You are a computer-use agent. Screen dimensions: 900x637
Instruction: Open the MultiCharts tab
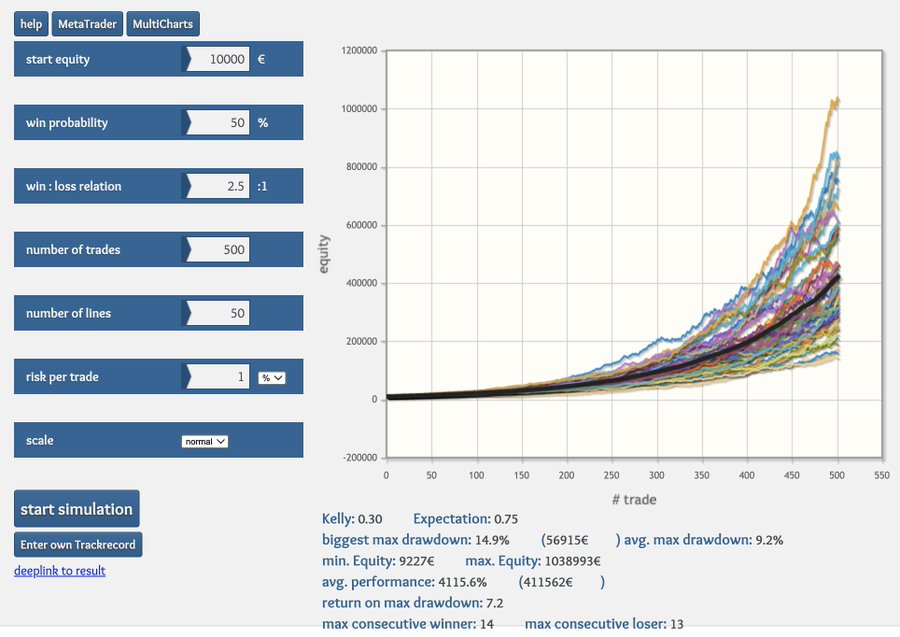pos(163,24)
